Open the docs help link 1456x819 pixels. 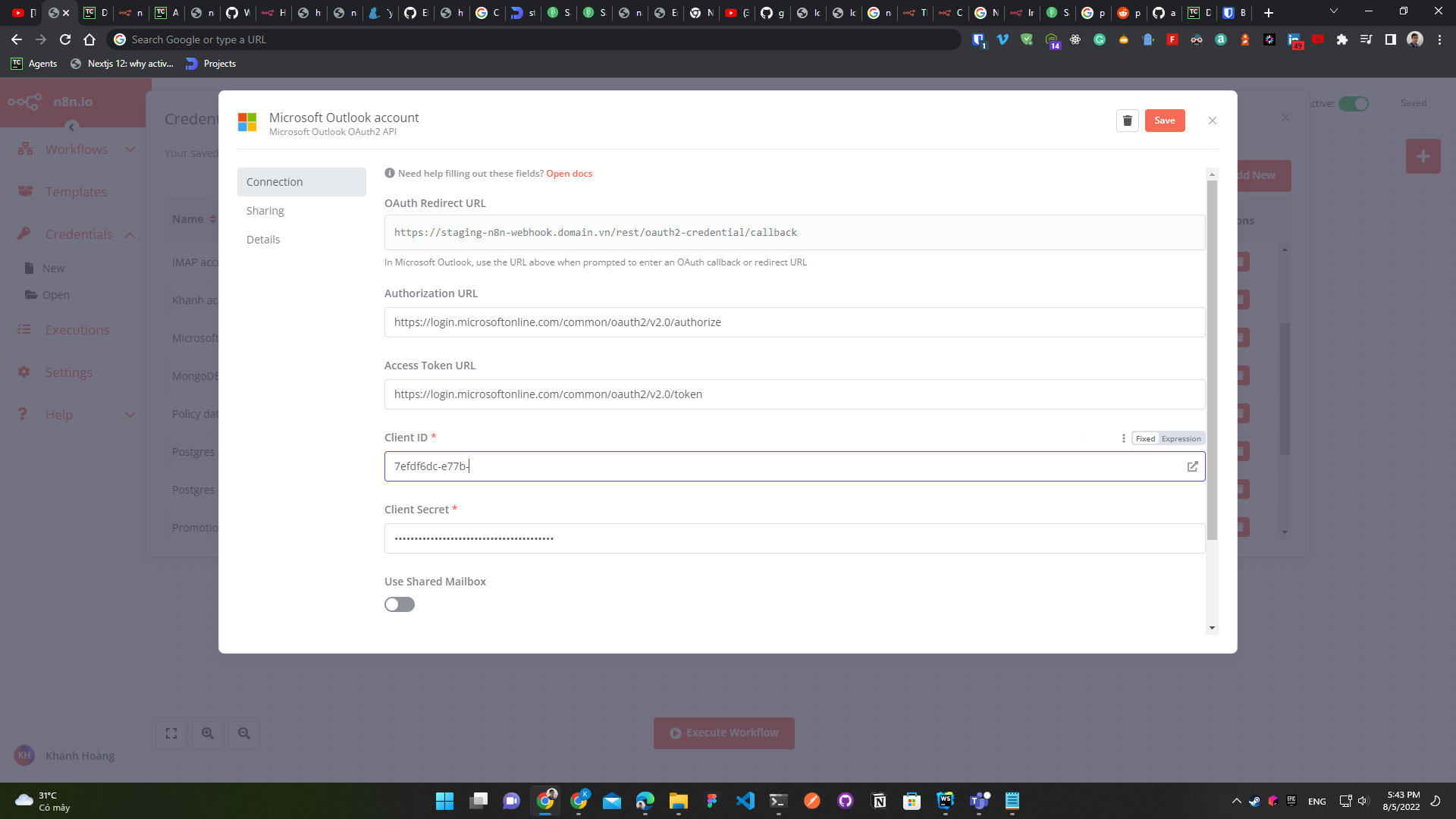[x=569, y=174]
